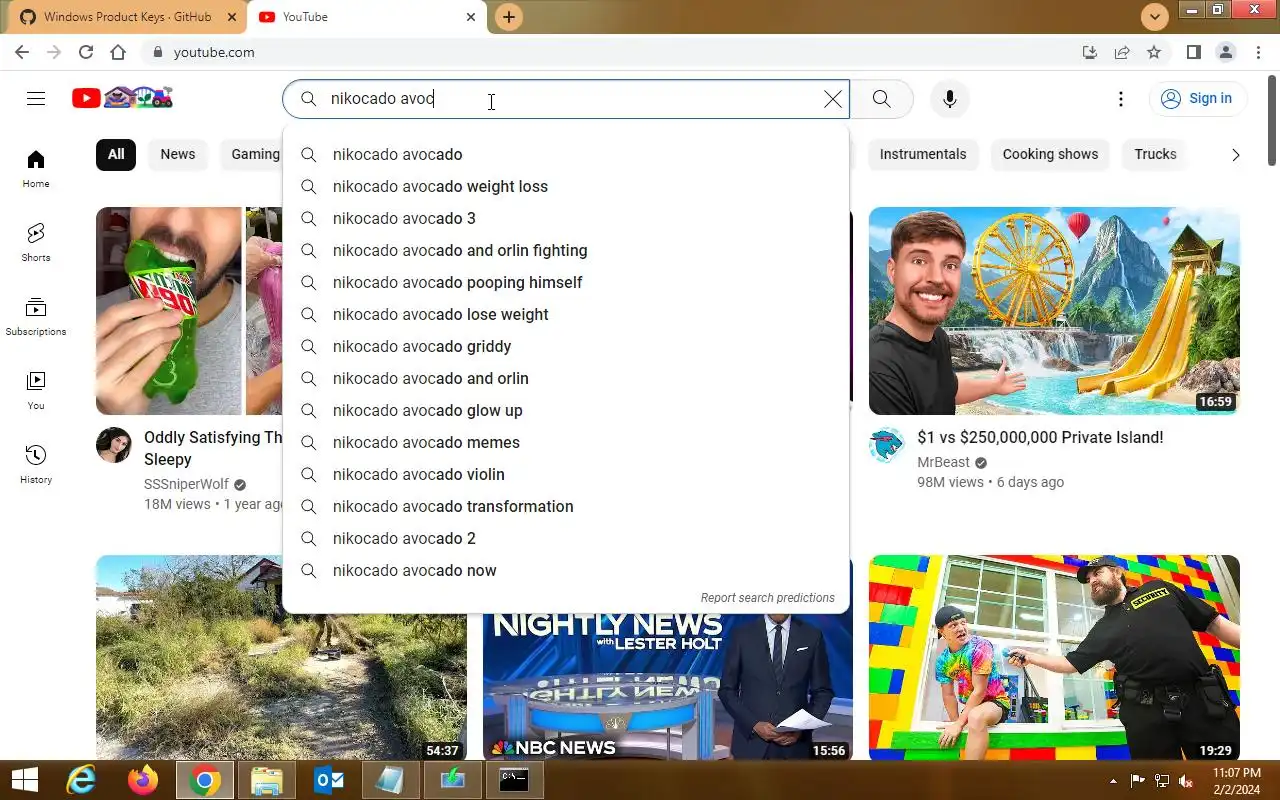The height and width of the screenshot is (800, 1280).
Task: Open File Explorer from taskbar
Action: coord(267,780)
